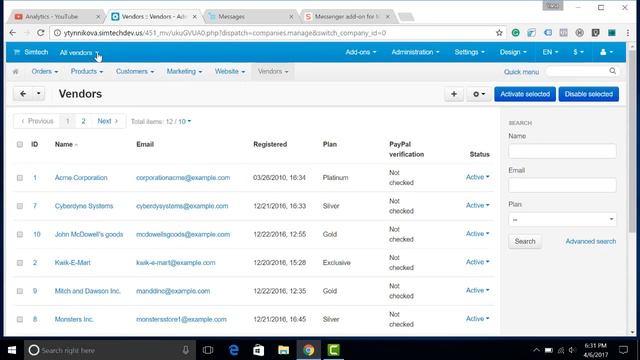Expand the dropdown arrow beside back button
The height and width of the screenshot is (360, 640).
point(38,94)
